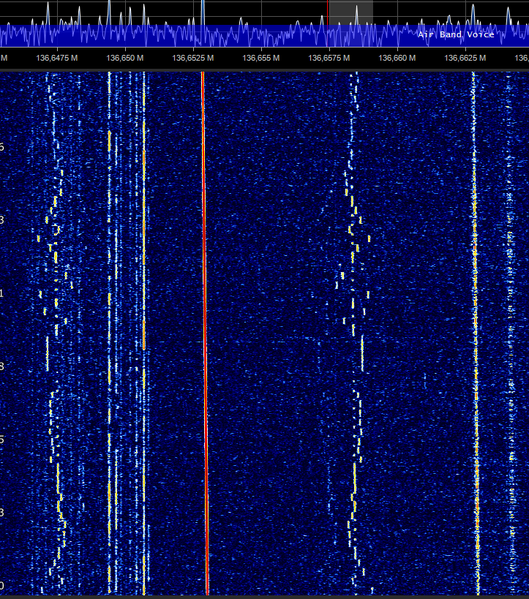Click the 136,6575 M frequency label
This screenshot has width=529, height=599.
pyautogui.click(x=329, y=58)
